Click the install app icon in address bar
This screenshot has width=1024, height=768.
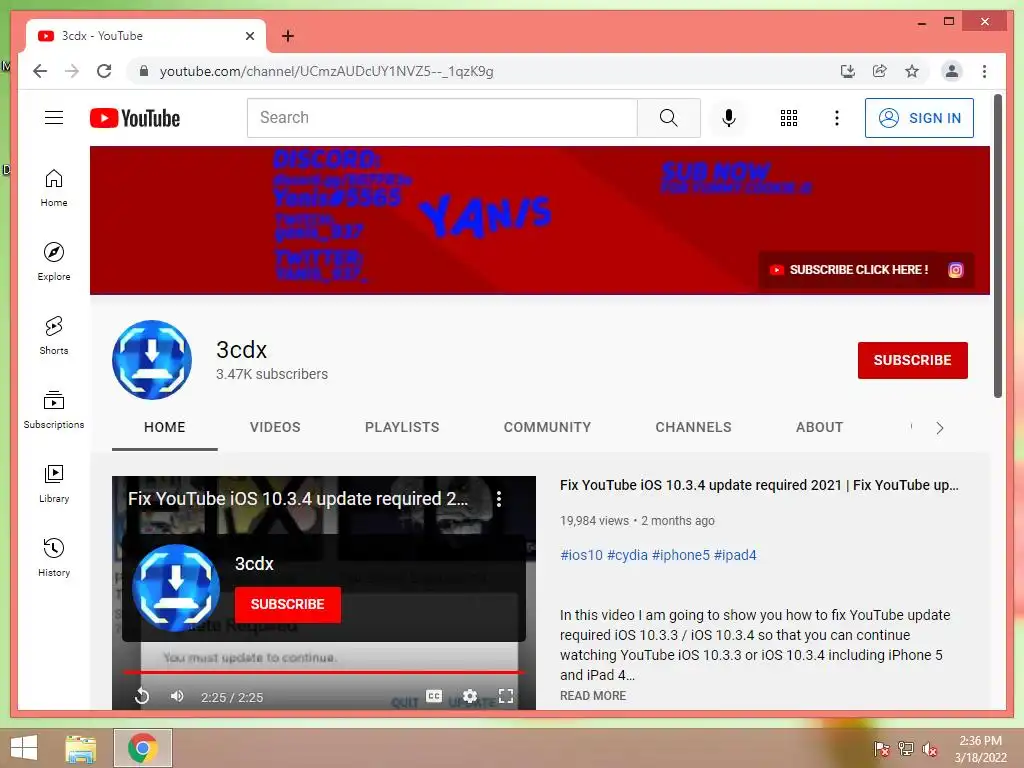(x=847, y=71)
